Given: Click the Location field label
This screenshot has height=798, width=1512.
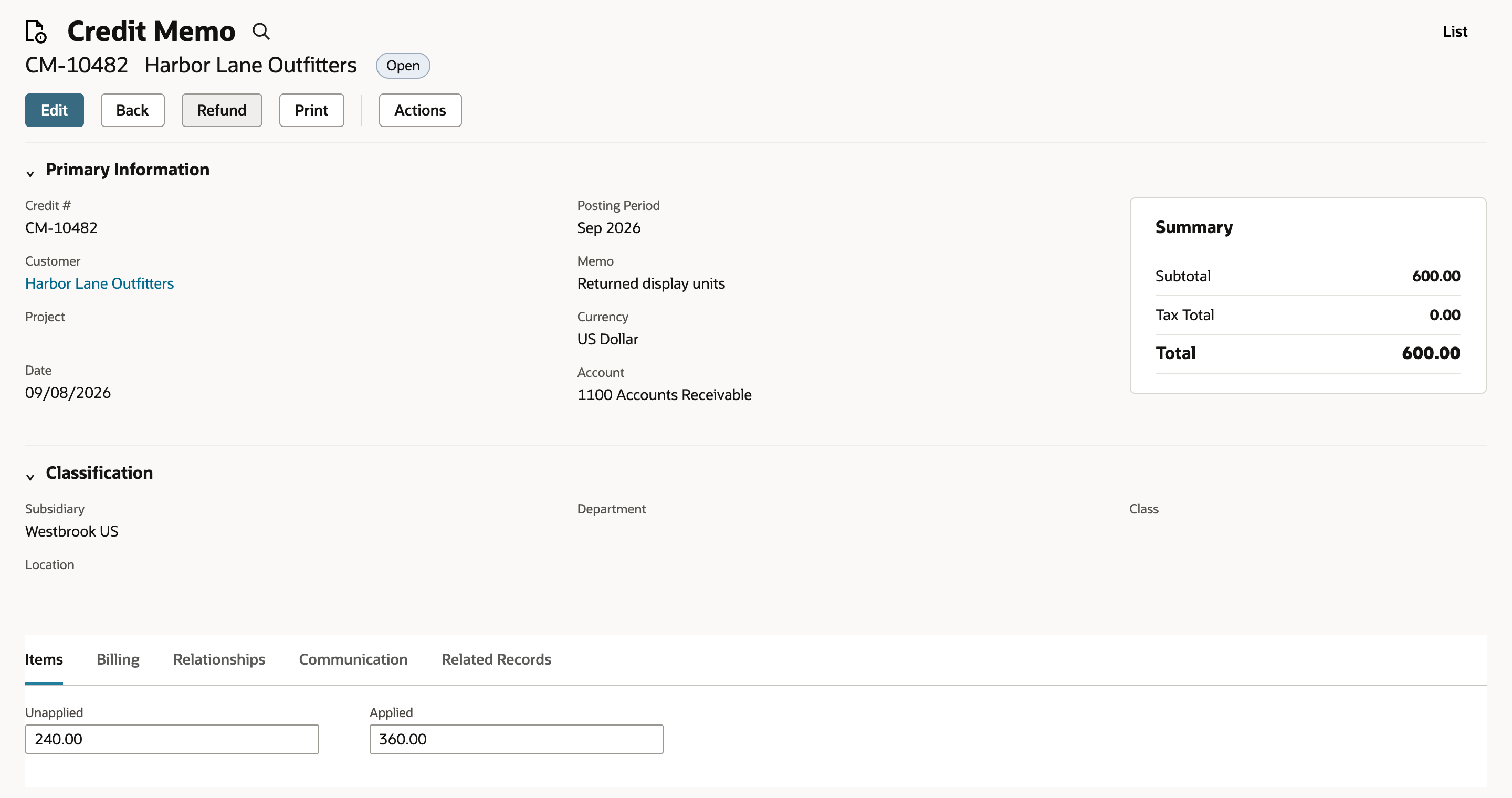Looking at the screenshot, I should pos(50,564).
